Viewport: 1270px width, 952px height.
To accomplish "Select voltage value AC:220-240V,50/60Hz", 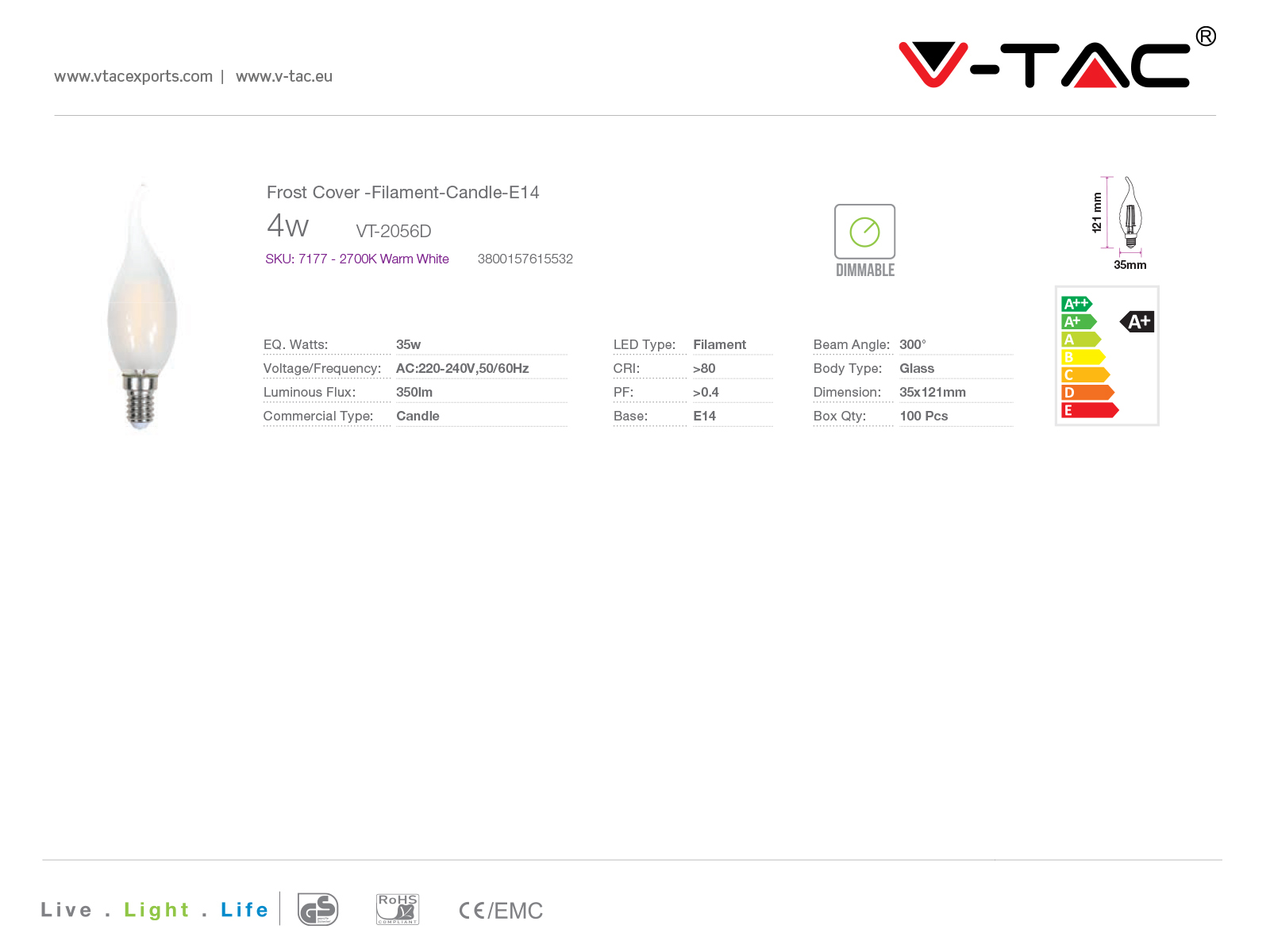I will (x=463, y=368).
